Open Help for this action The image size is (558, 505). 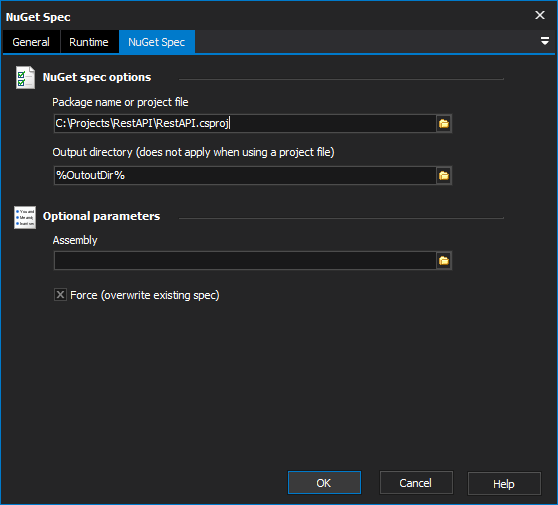click(x=504, y=483)
